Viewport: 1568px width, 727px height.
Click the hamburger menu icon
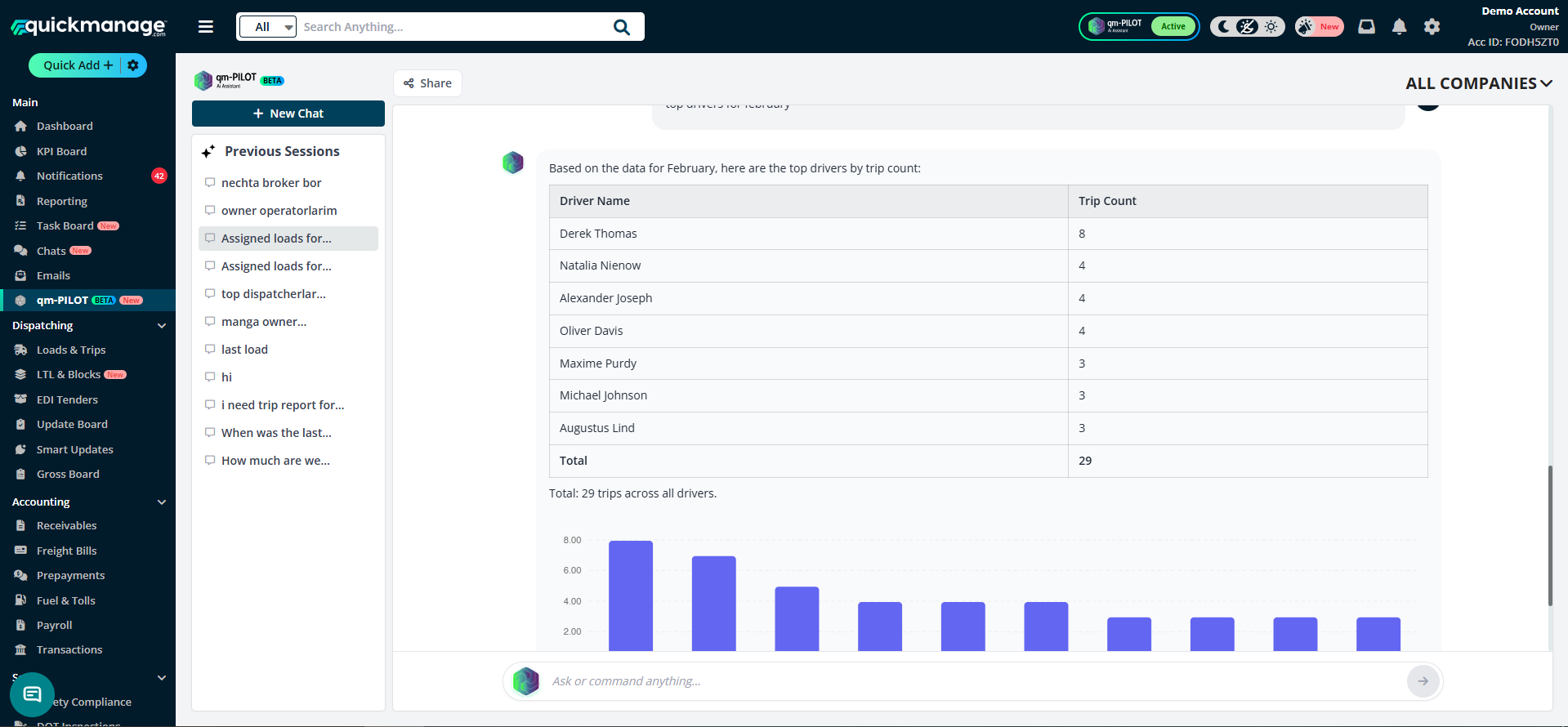click(206, 27)
